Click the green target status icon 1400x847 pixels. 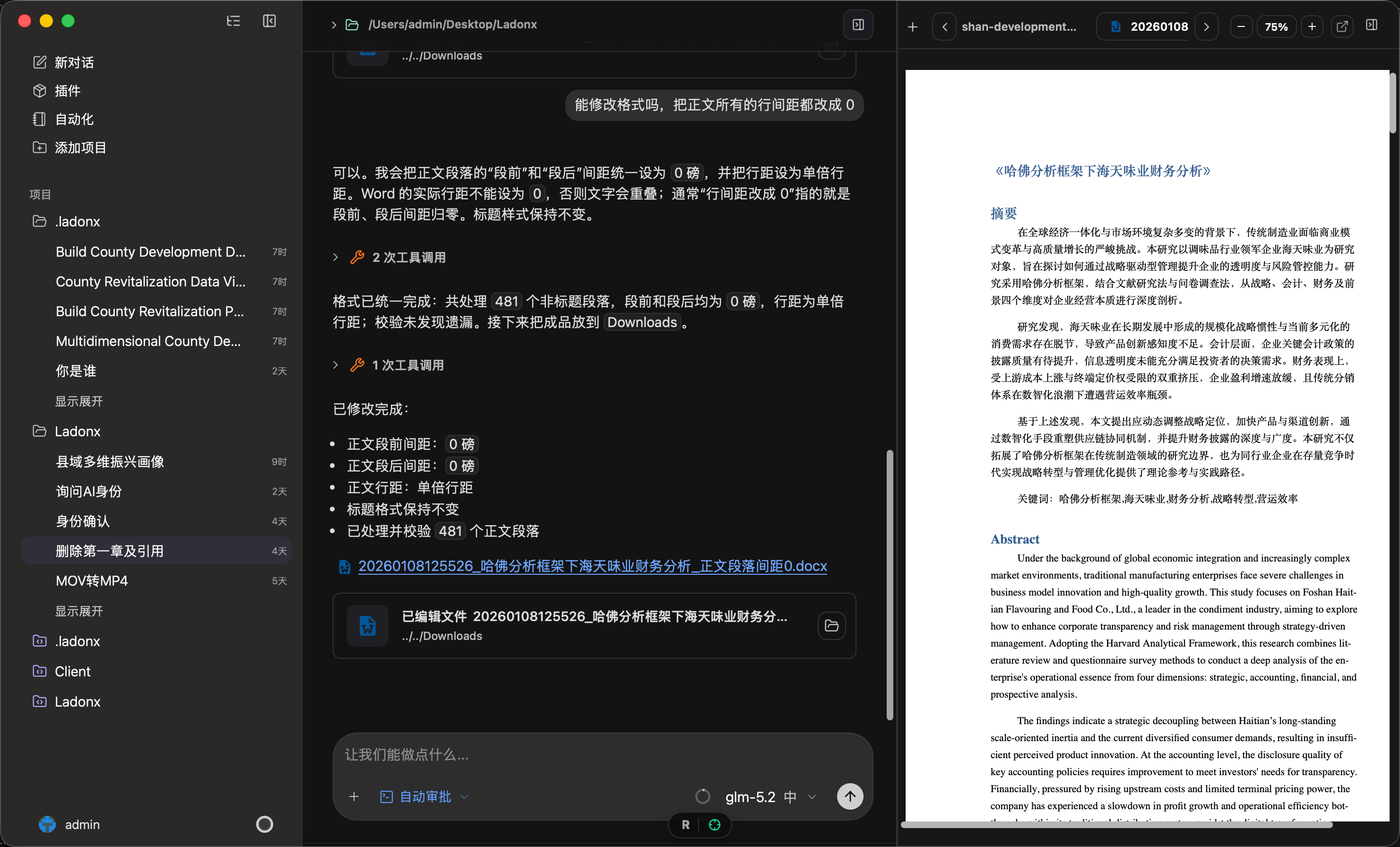click(x=714, y=825)
